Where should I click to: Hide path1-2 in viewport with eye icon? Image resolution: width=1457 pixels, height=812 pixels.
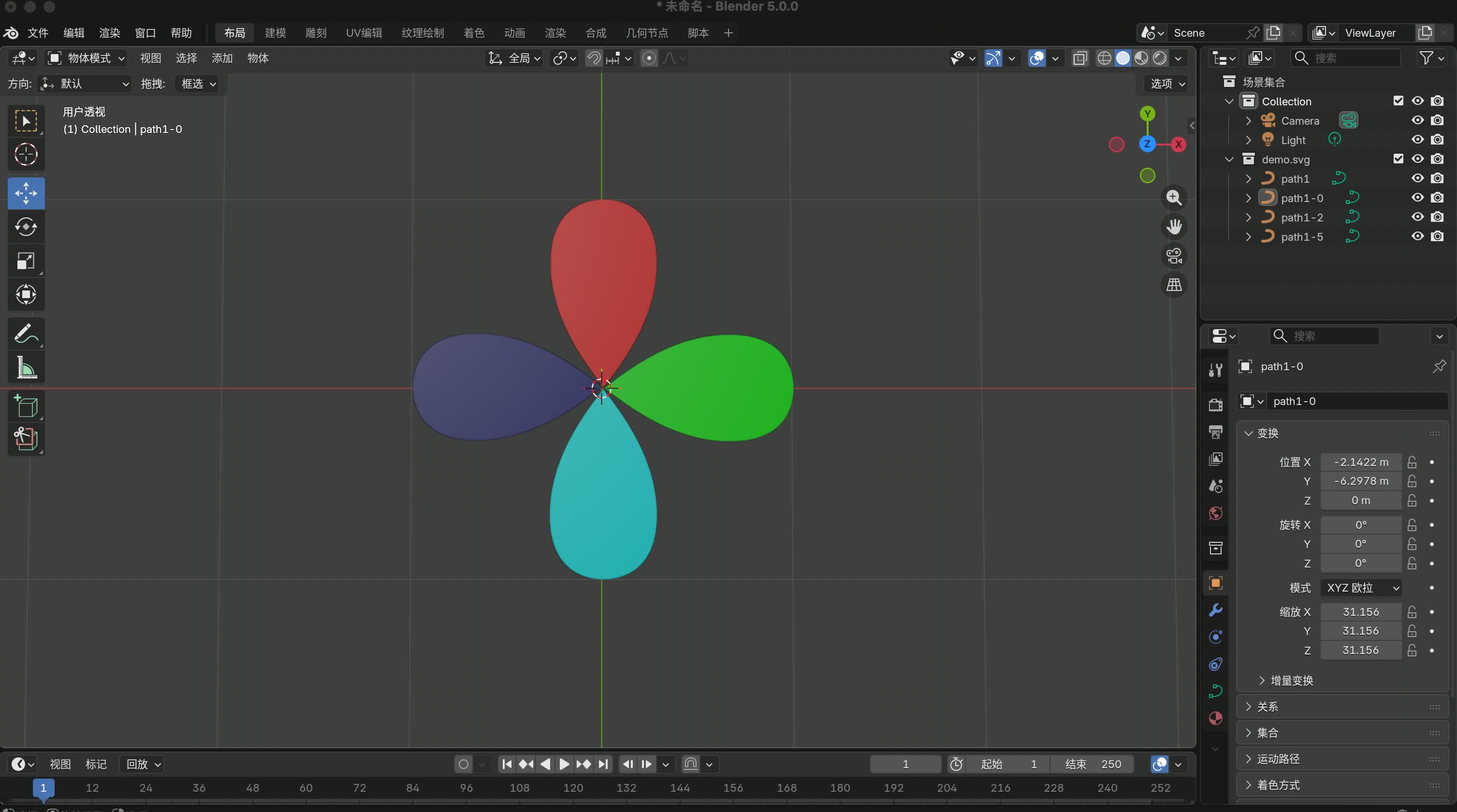point(1417,217)
